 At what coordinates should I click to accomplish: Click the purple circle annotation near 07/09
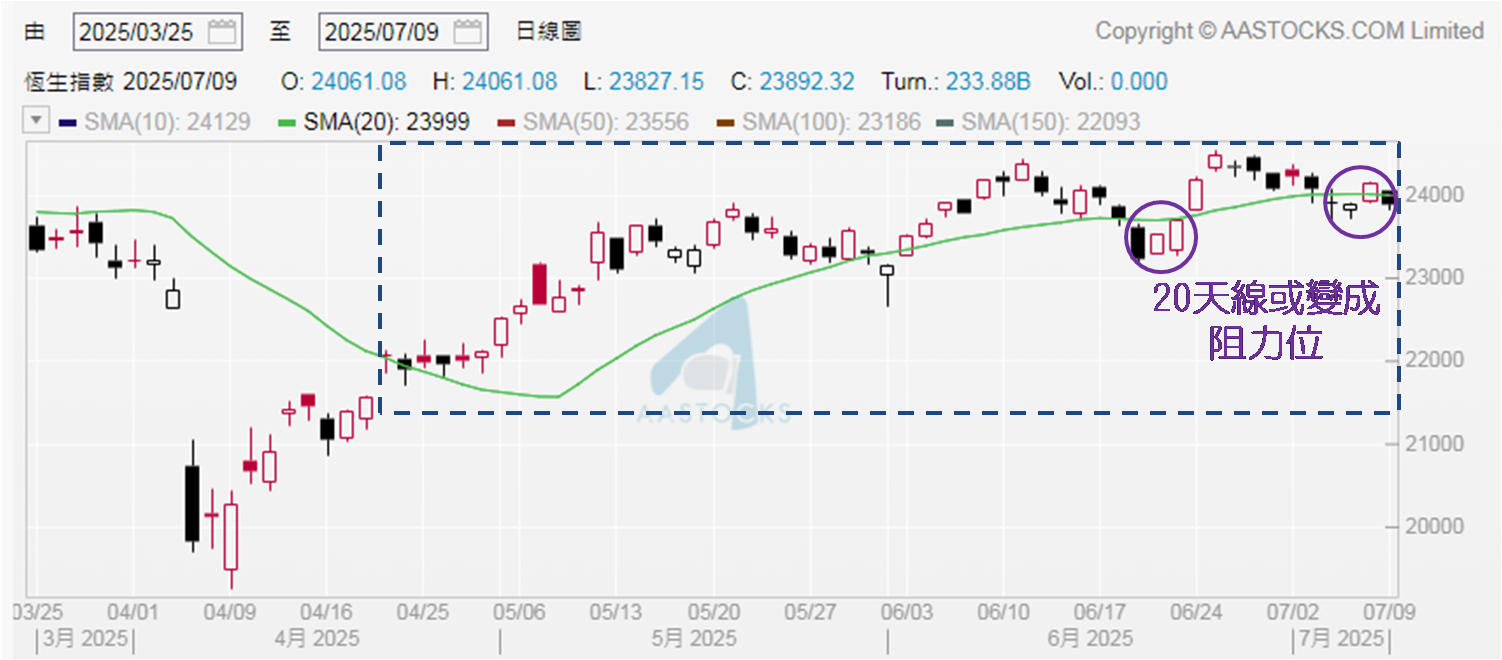[1361, 201]
